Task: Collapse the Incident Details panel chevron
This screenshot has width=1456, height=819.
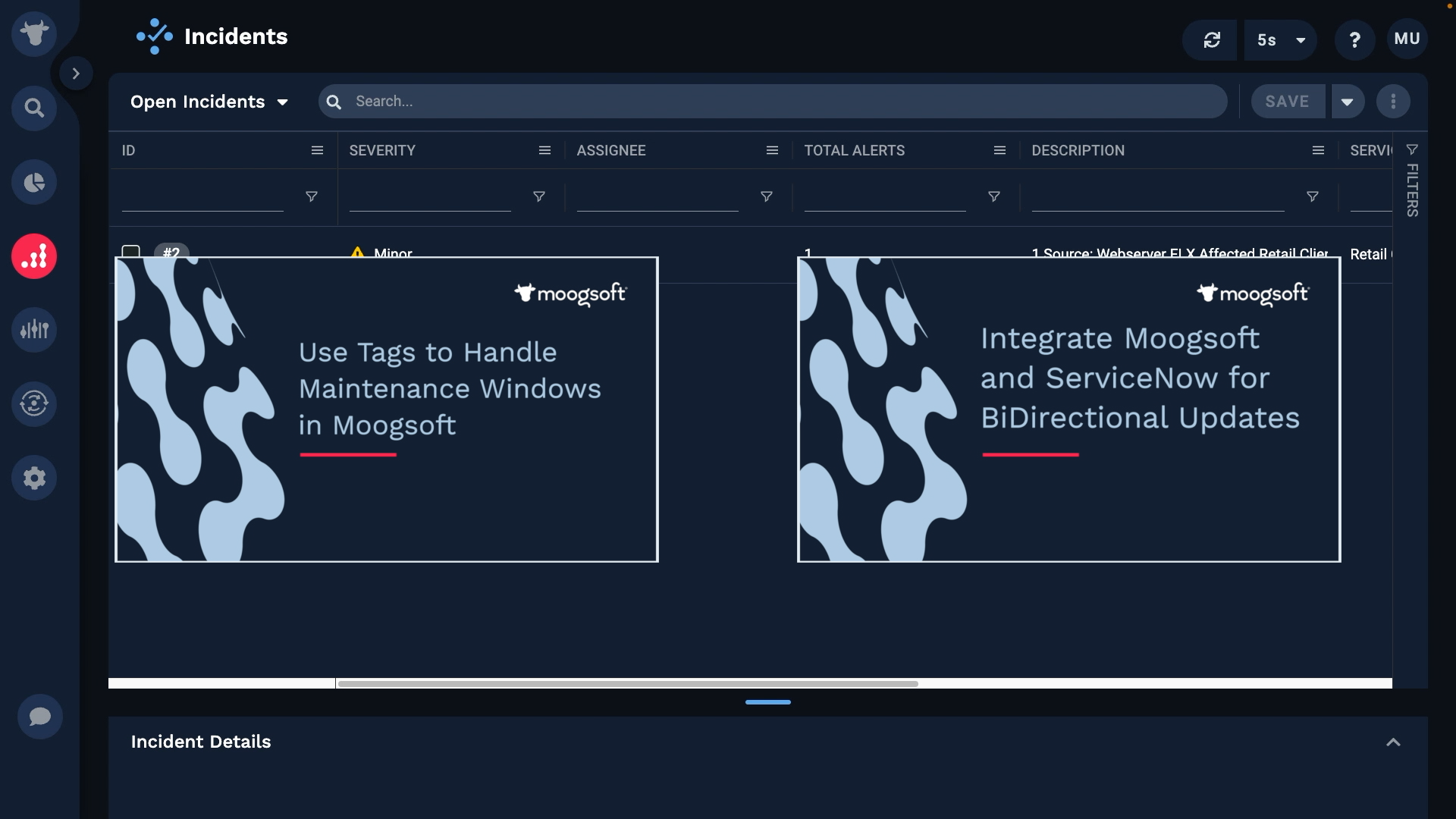Action: coord(1393,742)
